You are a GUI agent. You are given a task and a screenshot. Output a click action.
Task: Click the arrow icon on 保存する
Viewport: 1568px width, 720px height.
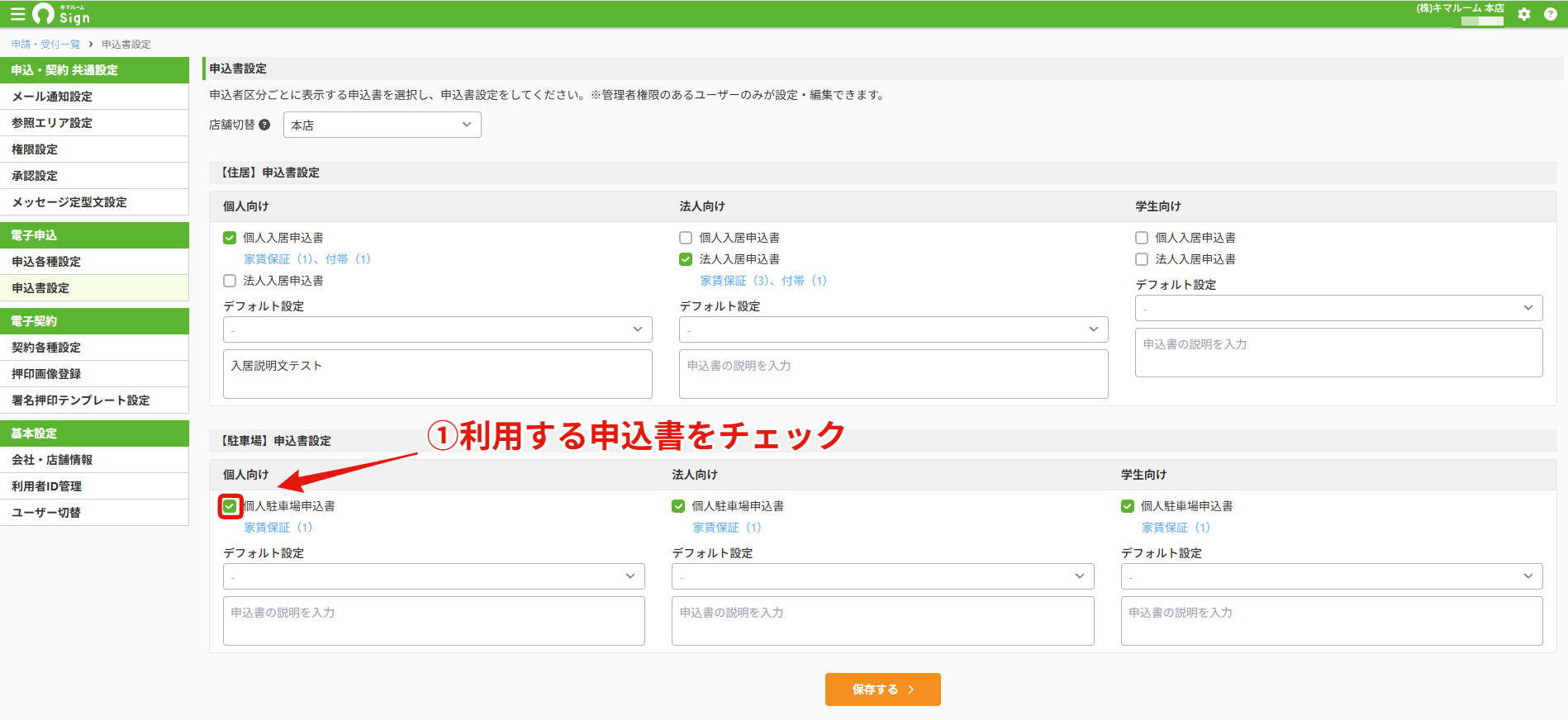(x=911, y=689)
